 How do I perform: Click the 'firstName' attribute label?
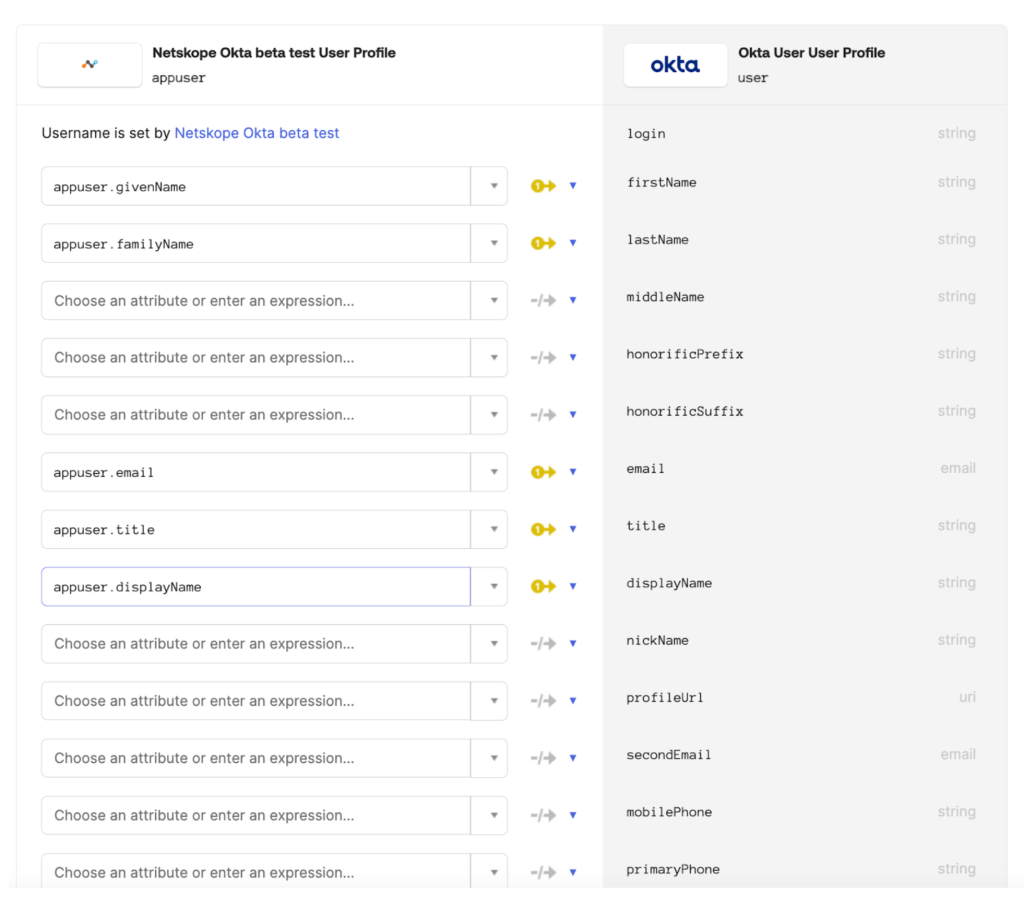[662, 183]
